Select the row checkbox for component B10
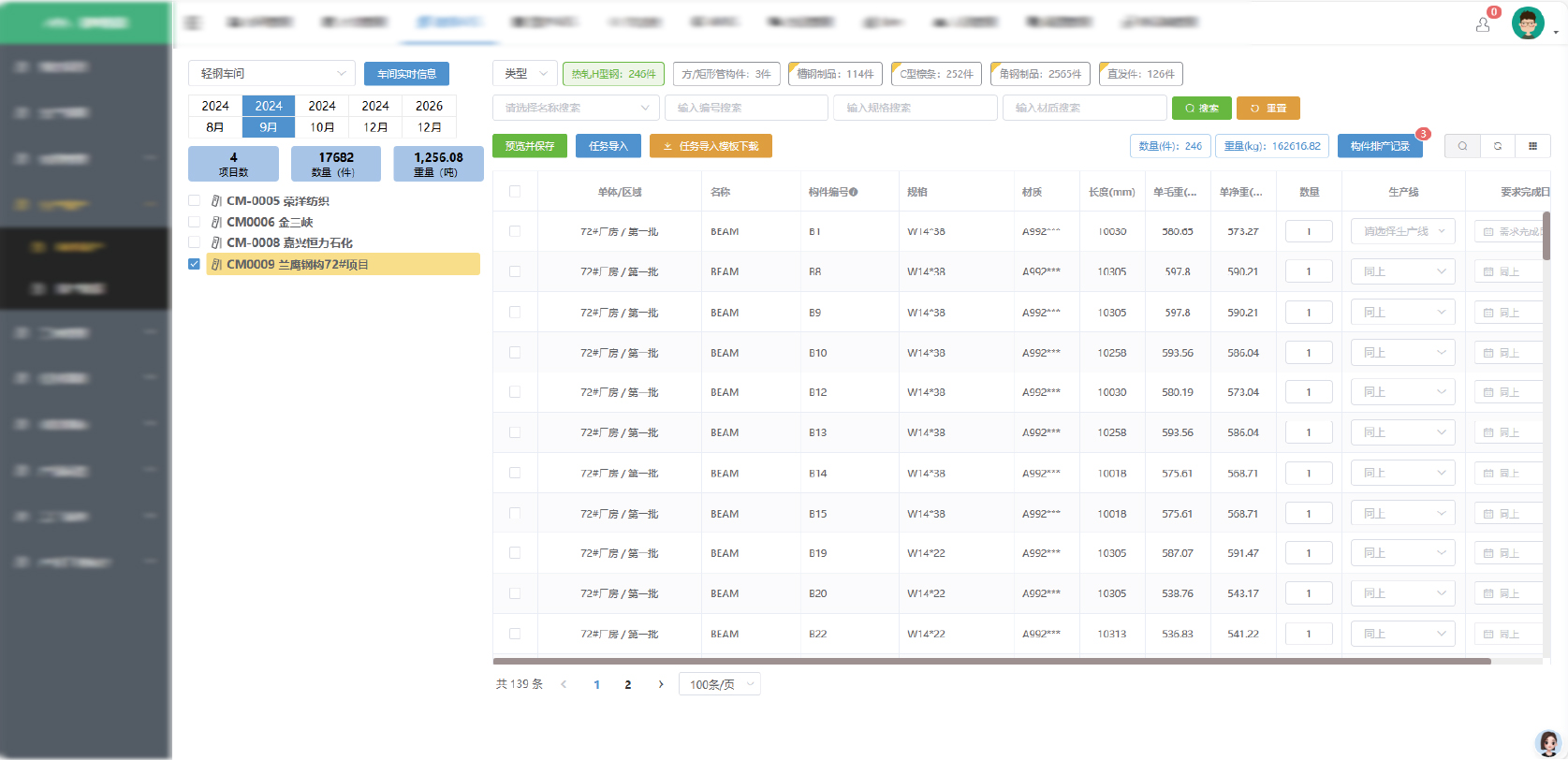Viewport: 1568px width, 760px height. tap(515, 352)
